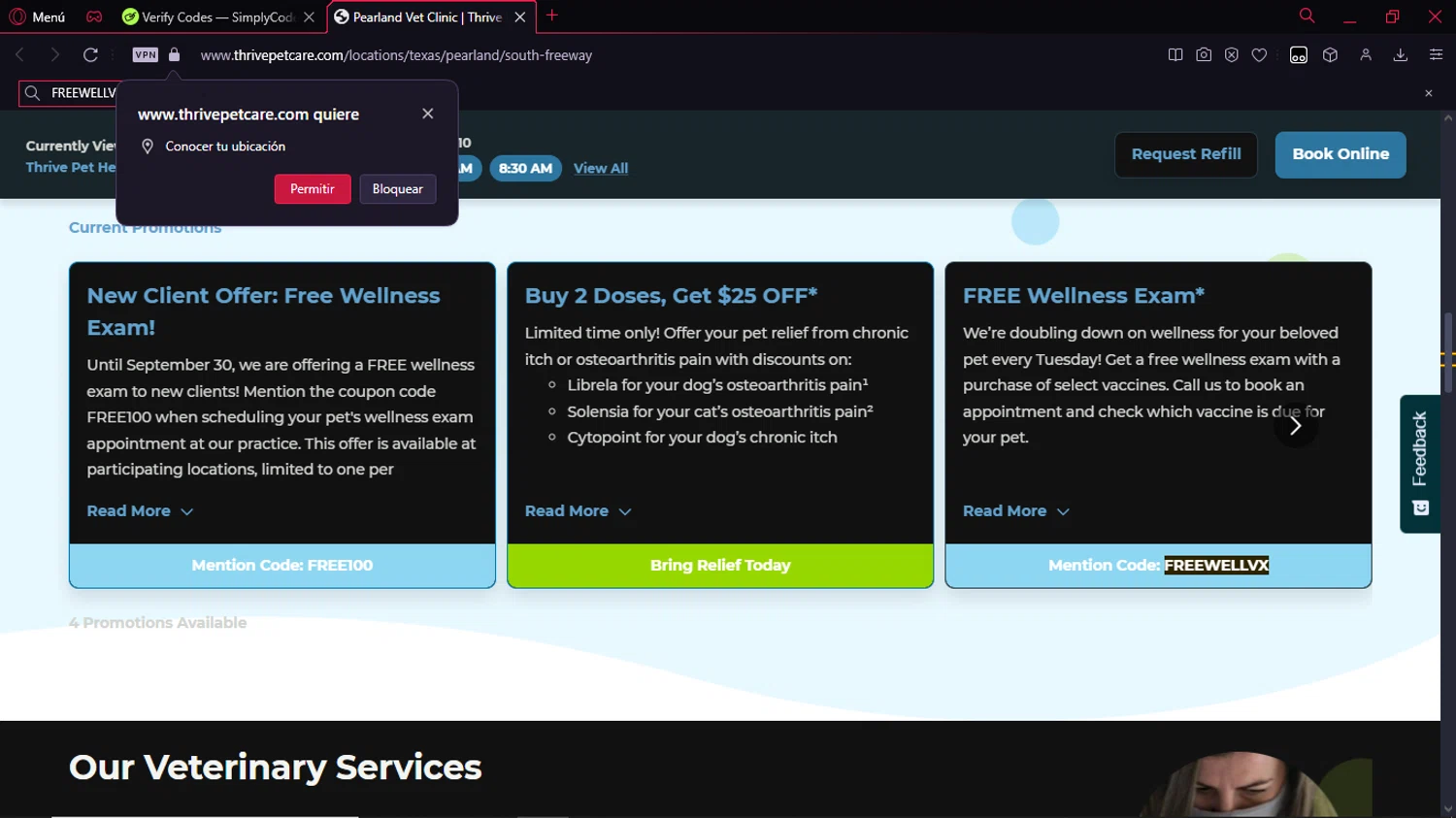Click the Librela osteoarthritis bullet text
Image resolution: width=1456 pixels, height=818 pixels.
(x=717, y=385)
